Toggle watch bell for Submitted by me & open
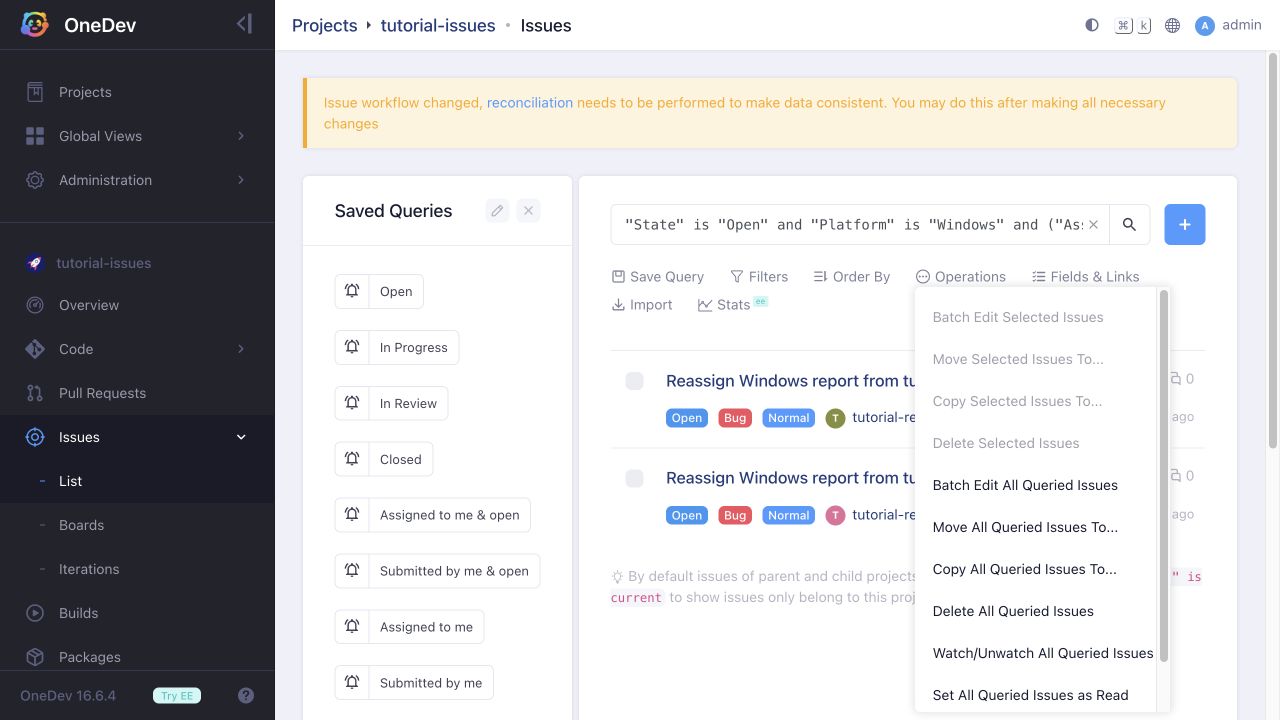 point(352,571)
